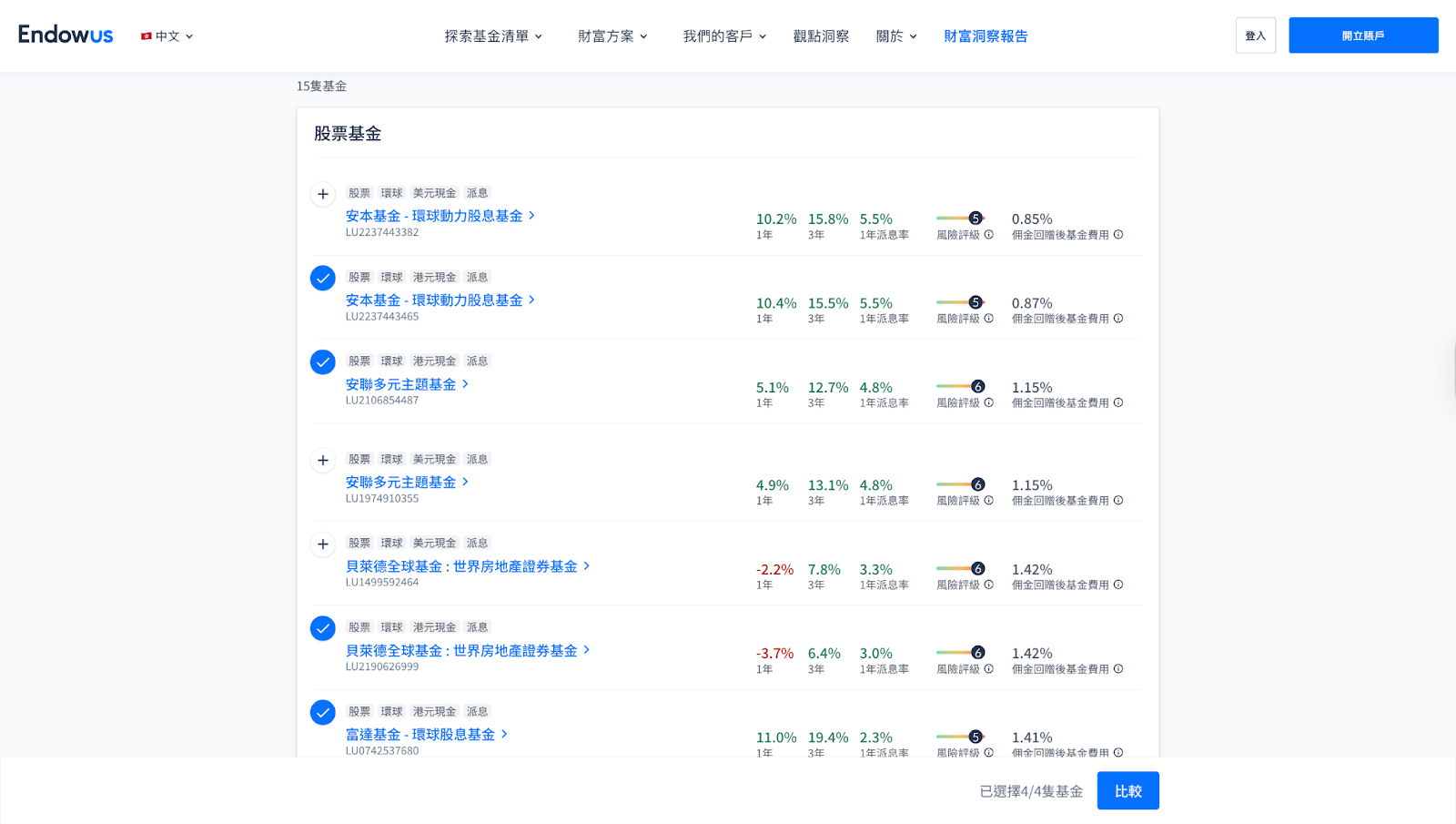
Task: Click the Hong Kong flag icon
Action: pos(146,36)
